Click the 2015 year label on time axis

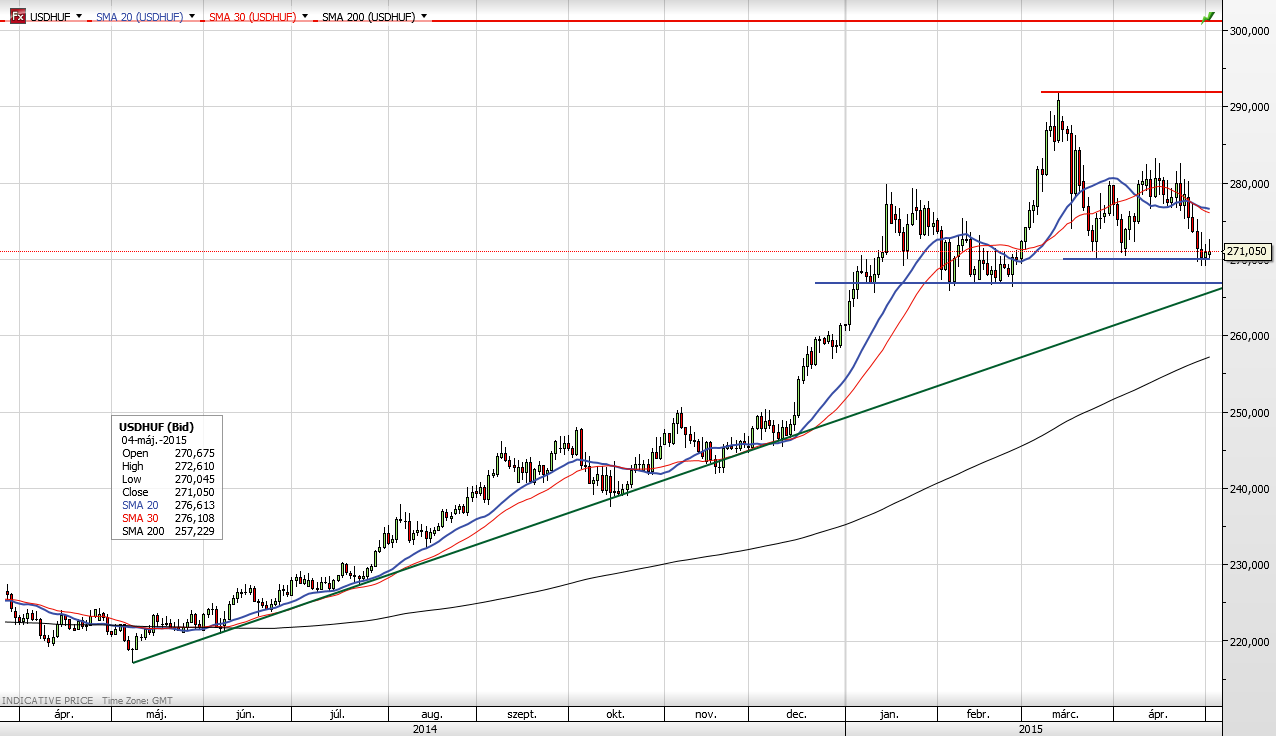pyautogui.click(x=1031, y=729)
